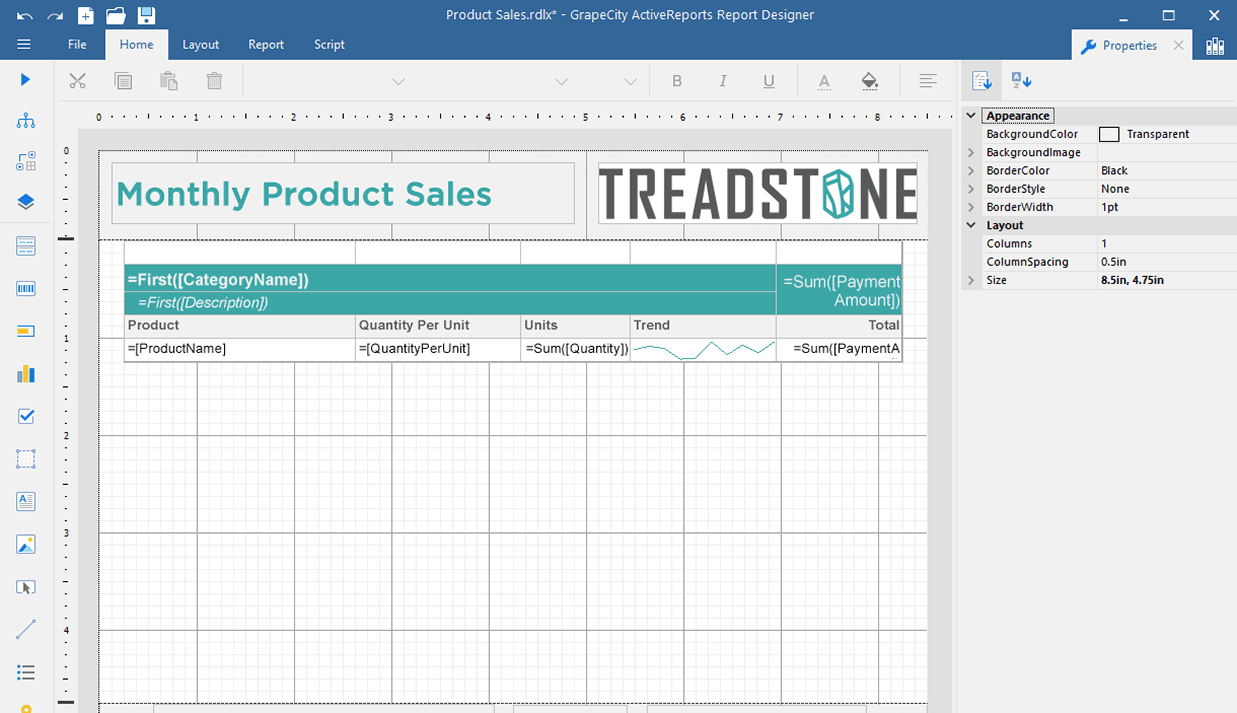This screenshot has width=1237, height=713.
Task: Click the Undo arrow in title bar
Action: (25, 15)
